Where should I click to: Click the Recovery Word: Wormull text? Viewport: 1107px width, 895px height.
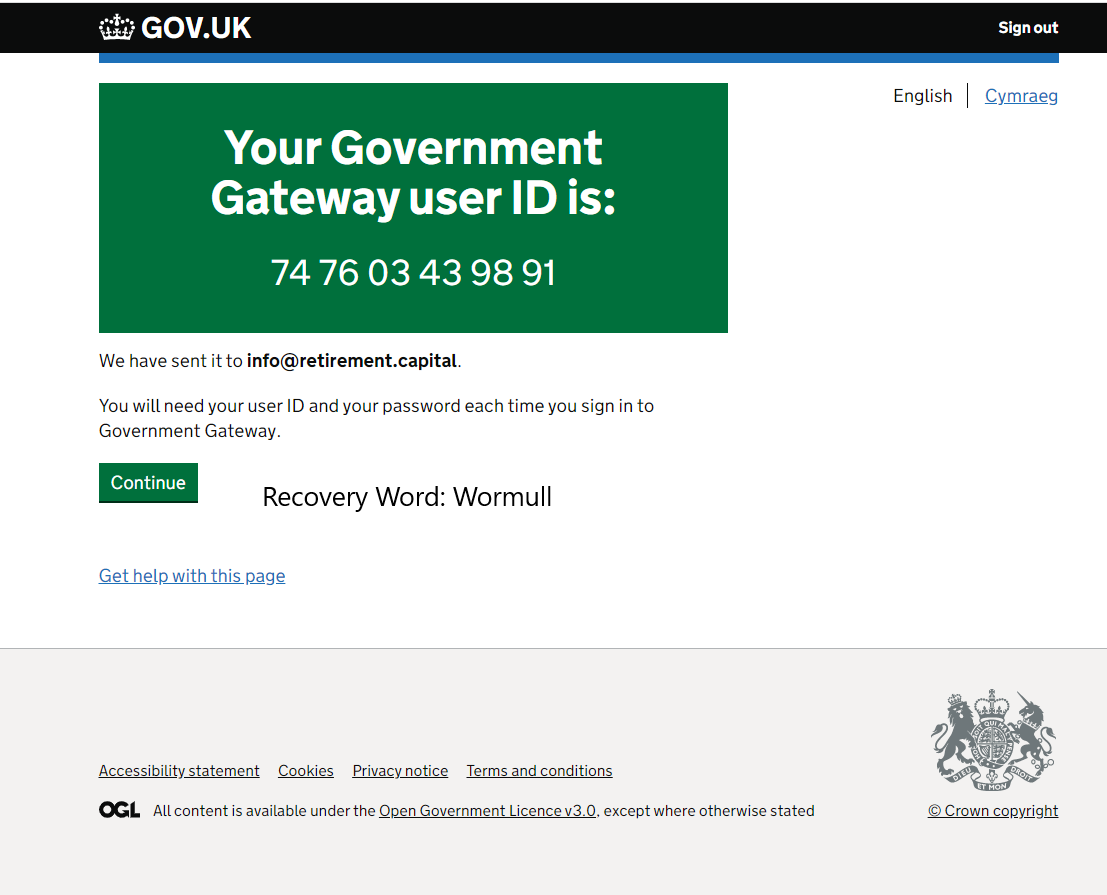(407, 497)
